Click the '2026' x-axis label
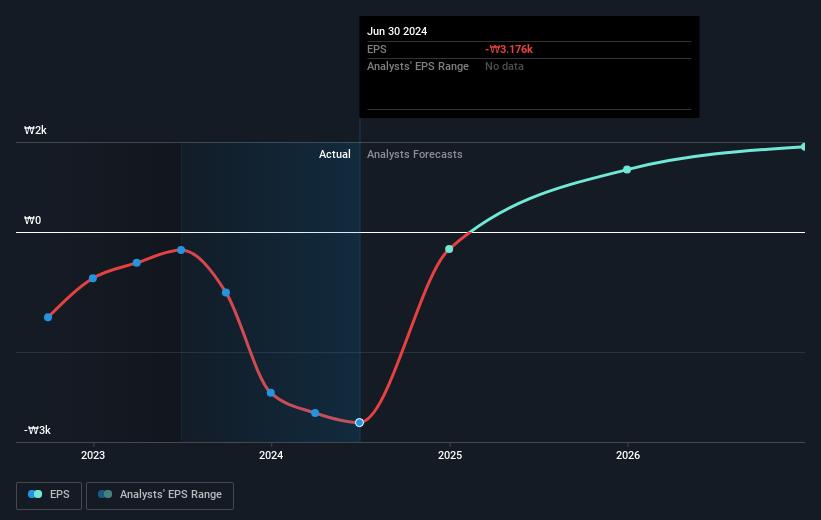The width and height of the screenshot is (821, 520). (x=628, y=456)
